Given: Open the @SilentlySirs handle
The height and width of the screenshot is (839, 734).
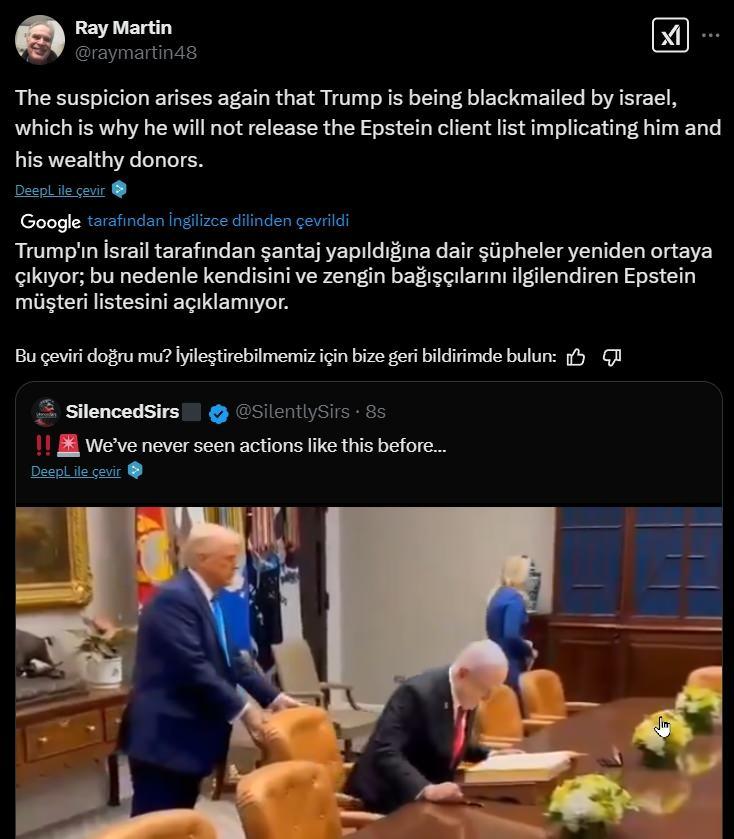Looking at the screenshot, I should (x=292, y=411).
